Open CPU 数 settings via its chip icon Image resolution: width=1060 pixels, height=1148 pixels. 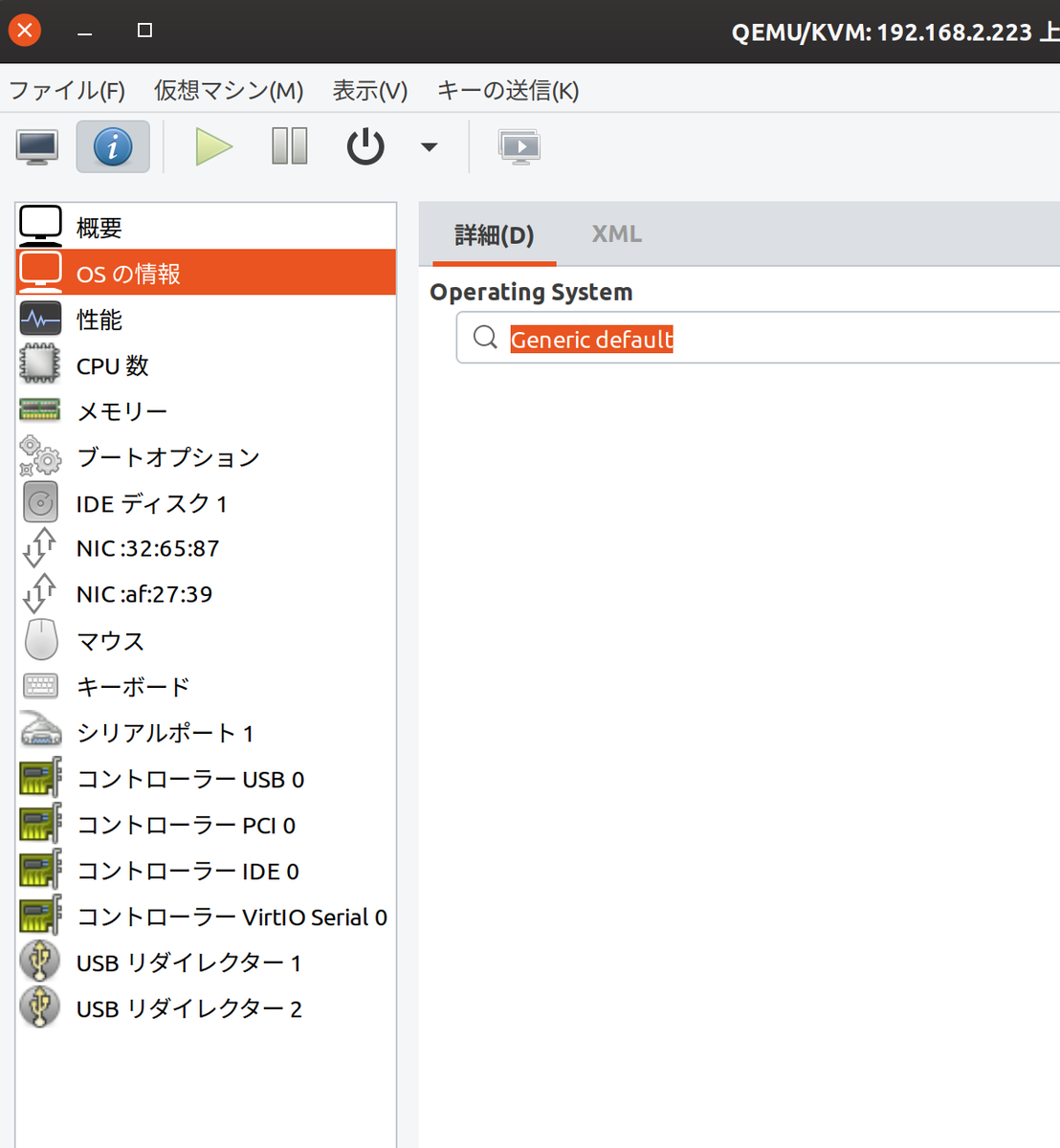(x=40, y=364)
